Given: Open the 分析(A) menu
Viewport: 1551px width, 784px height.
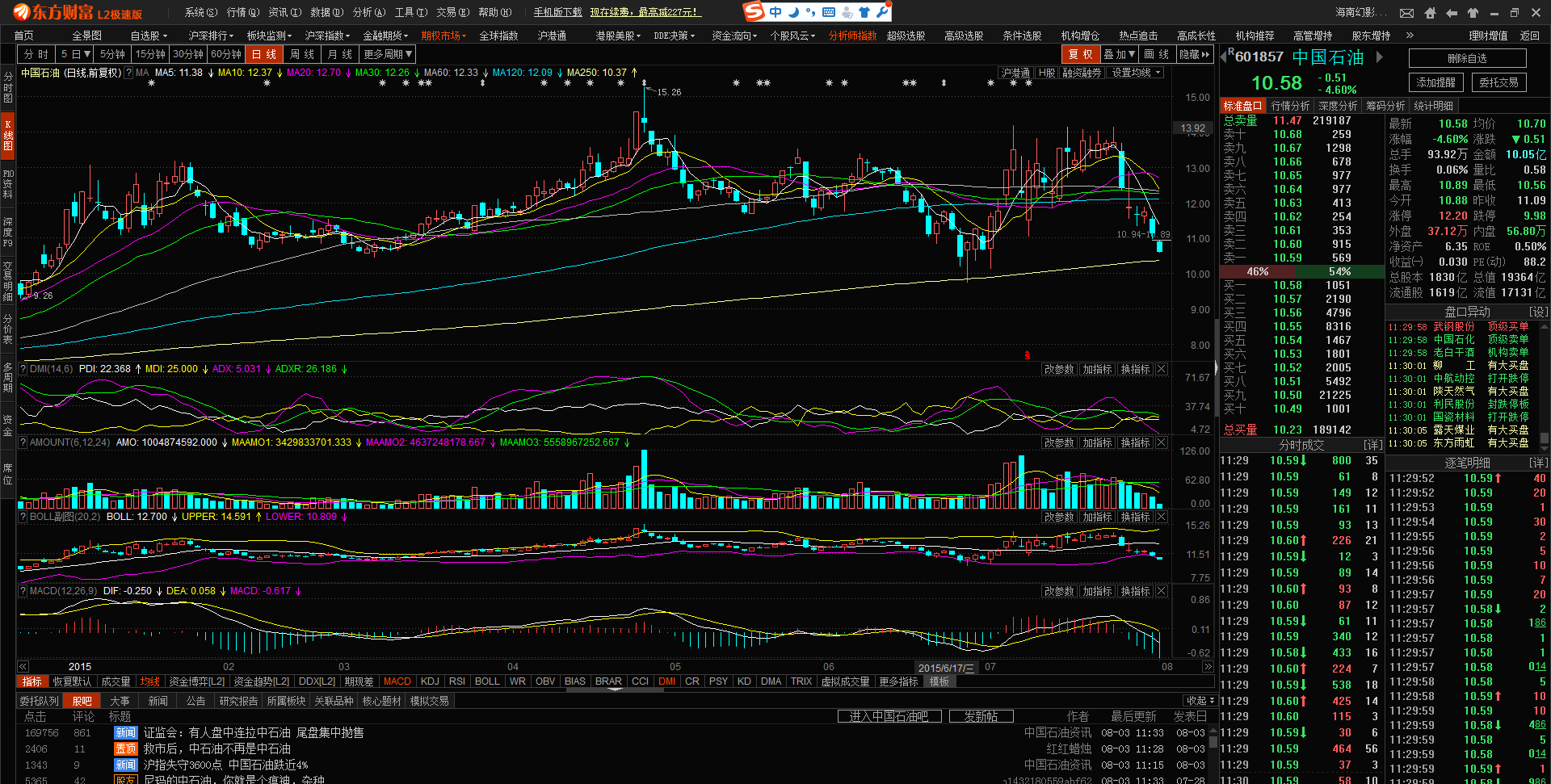Looking at the screenshot, I should pyautogui.click(x=369, y=12).
